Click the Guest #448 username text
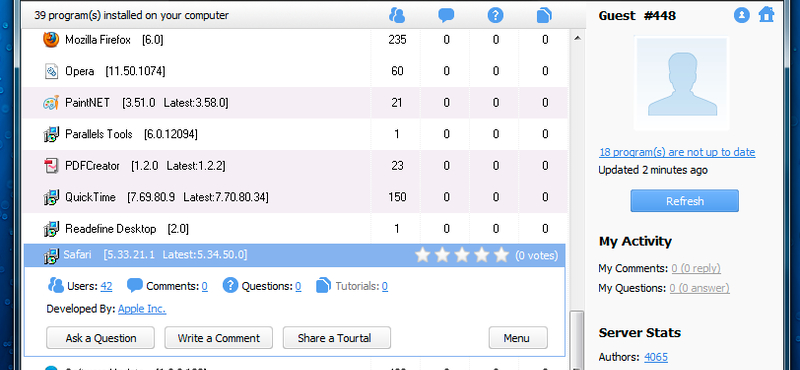800x370 pixels. point(637,15)
